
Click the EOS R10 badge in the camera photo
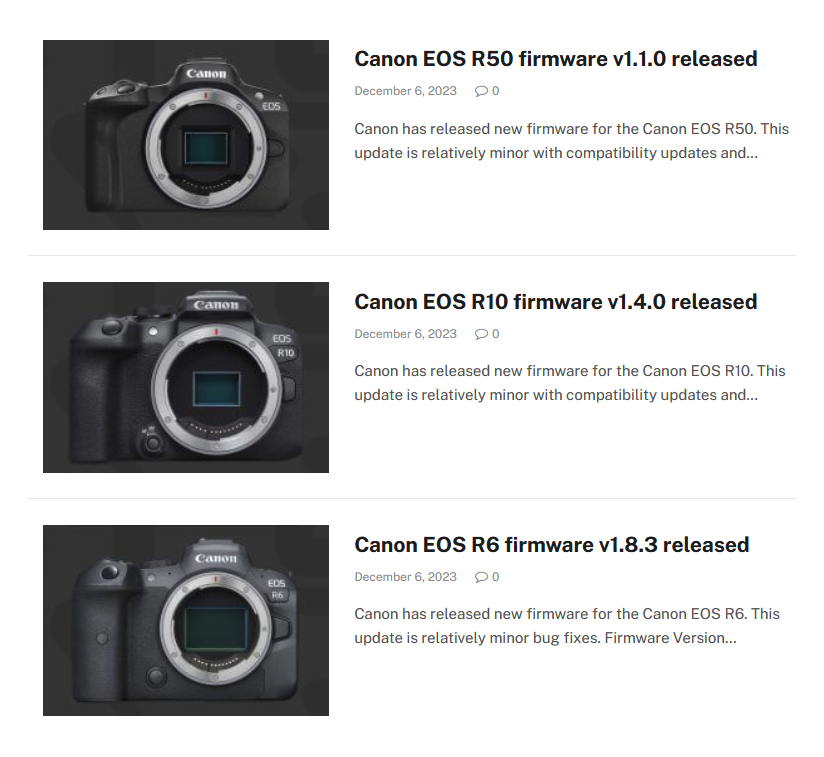pyautogui.click(x=284, y=346)
